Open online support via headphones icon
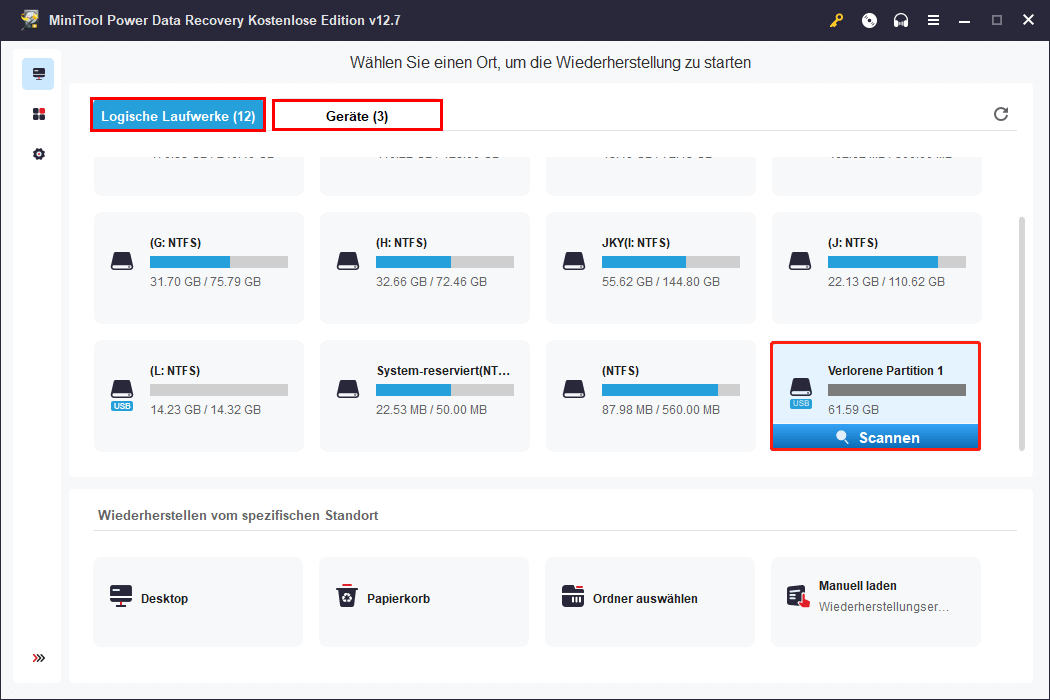This screenshot has width=1050, height=700. (x=901, y=19)
